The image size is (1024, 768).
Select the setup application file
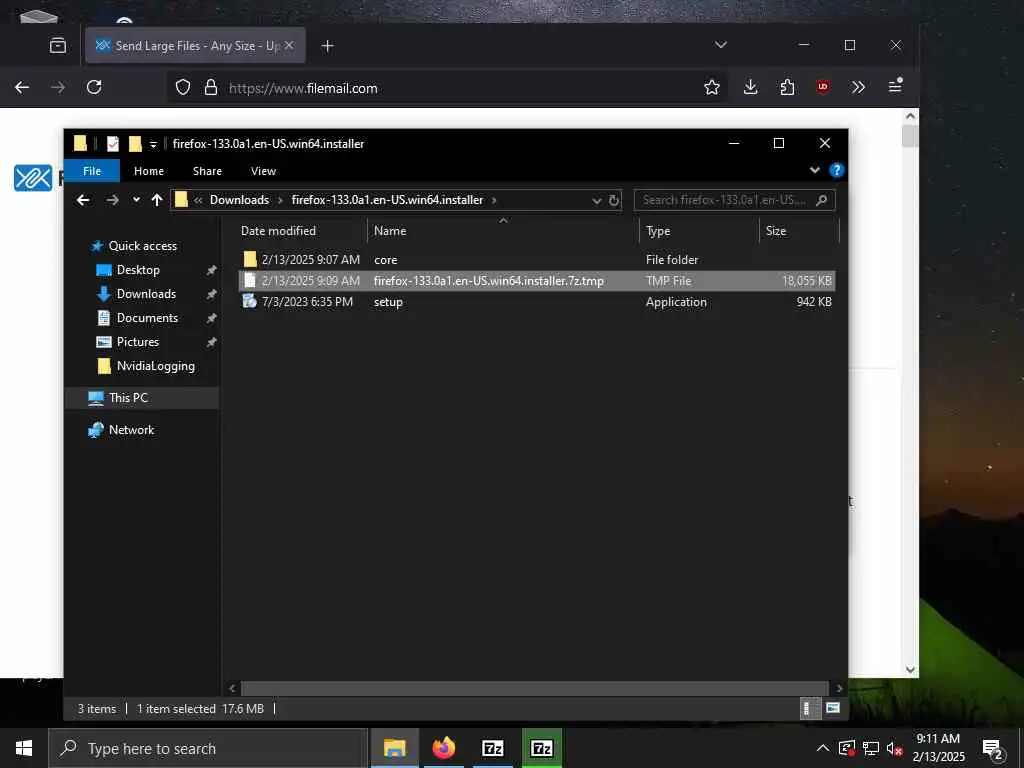point(537,302)
